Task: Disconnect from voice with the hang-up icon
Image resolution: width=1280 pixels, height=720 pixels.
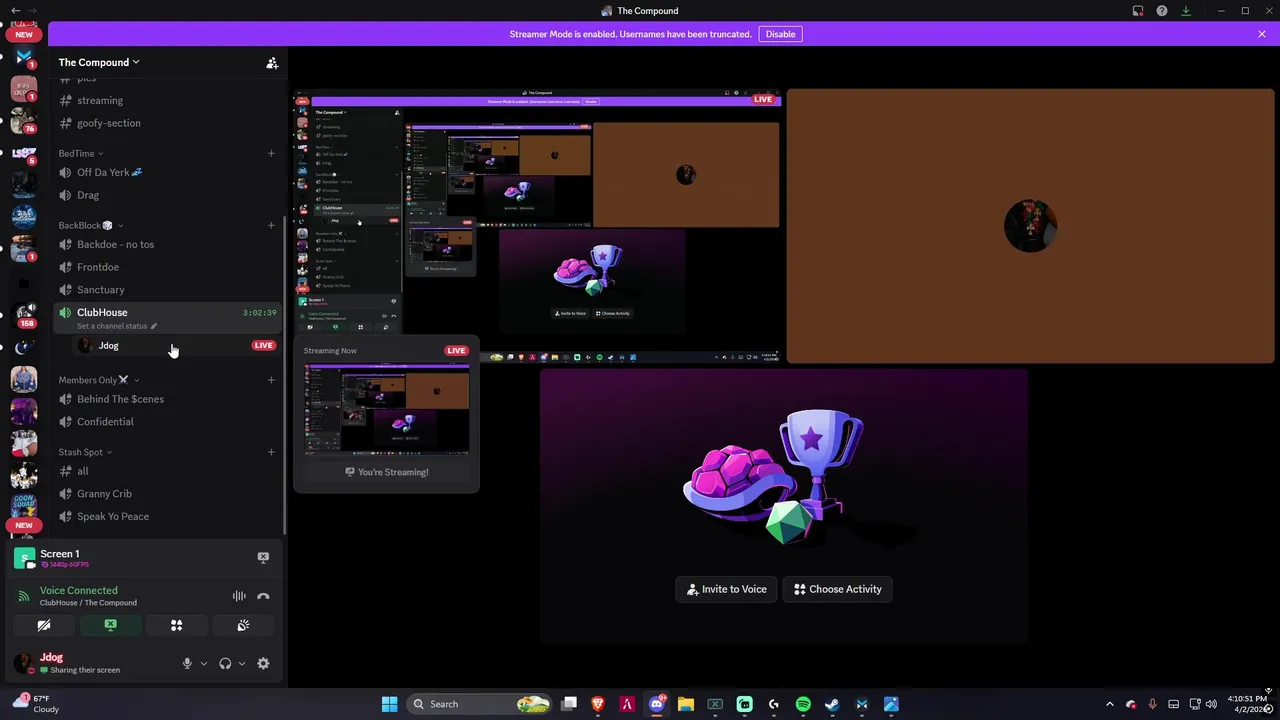Action: coord(263,596)
